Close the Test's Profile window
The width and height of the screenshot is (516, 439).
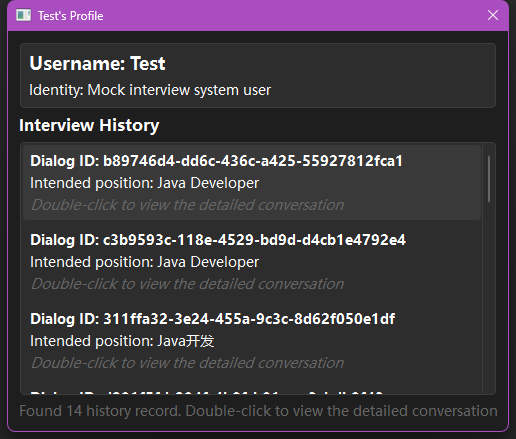click(x=493, y=15)
